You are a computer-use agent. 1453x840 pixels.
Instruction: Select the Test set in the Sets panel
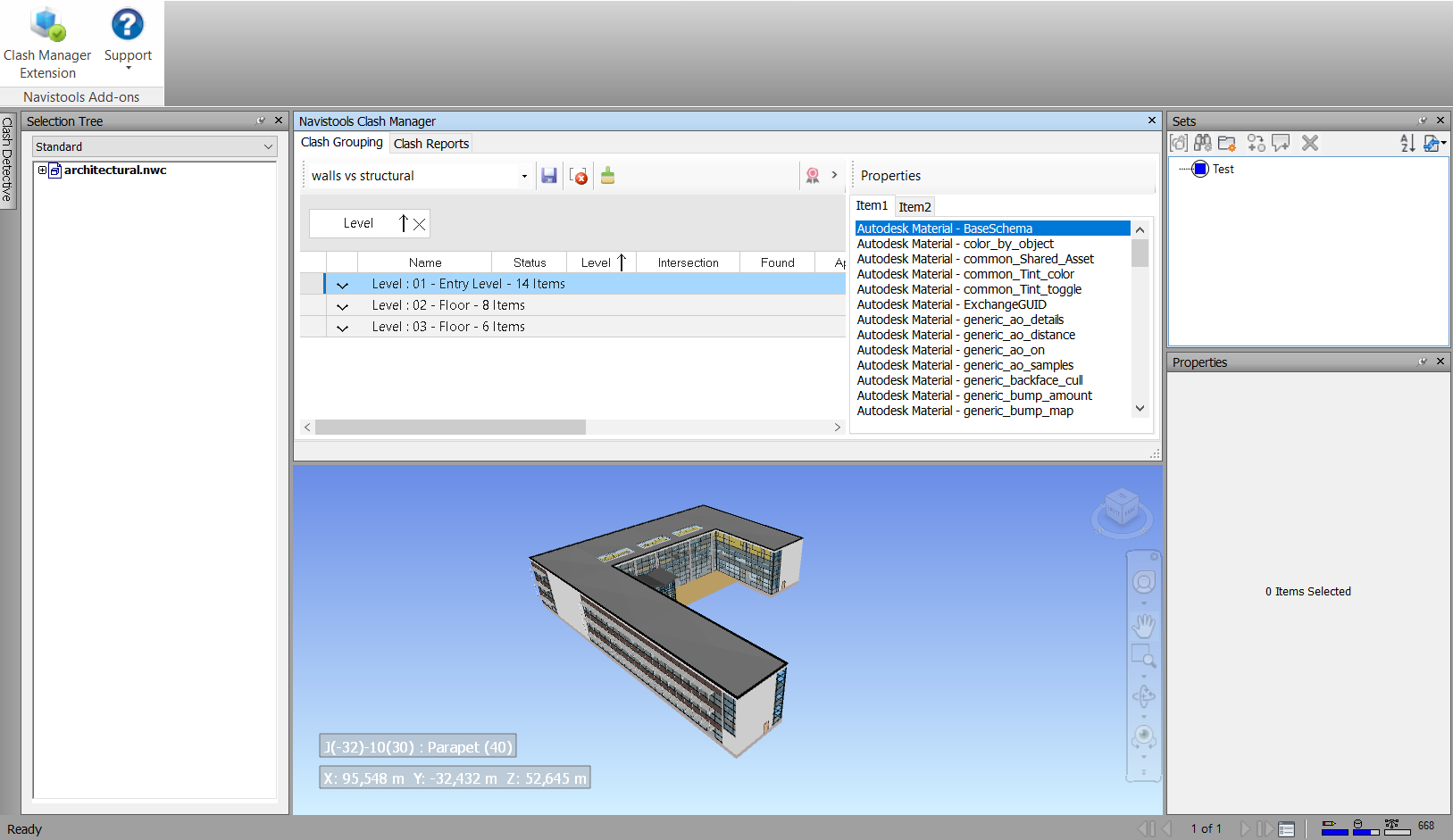1223,169
